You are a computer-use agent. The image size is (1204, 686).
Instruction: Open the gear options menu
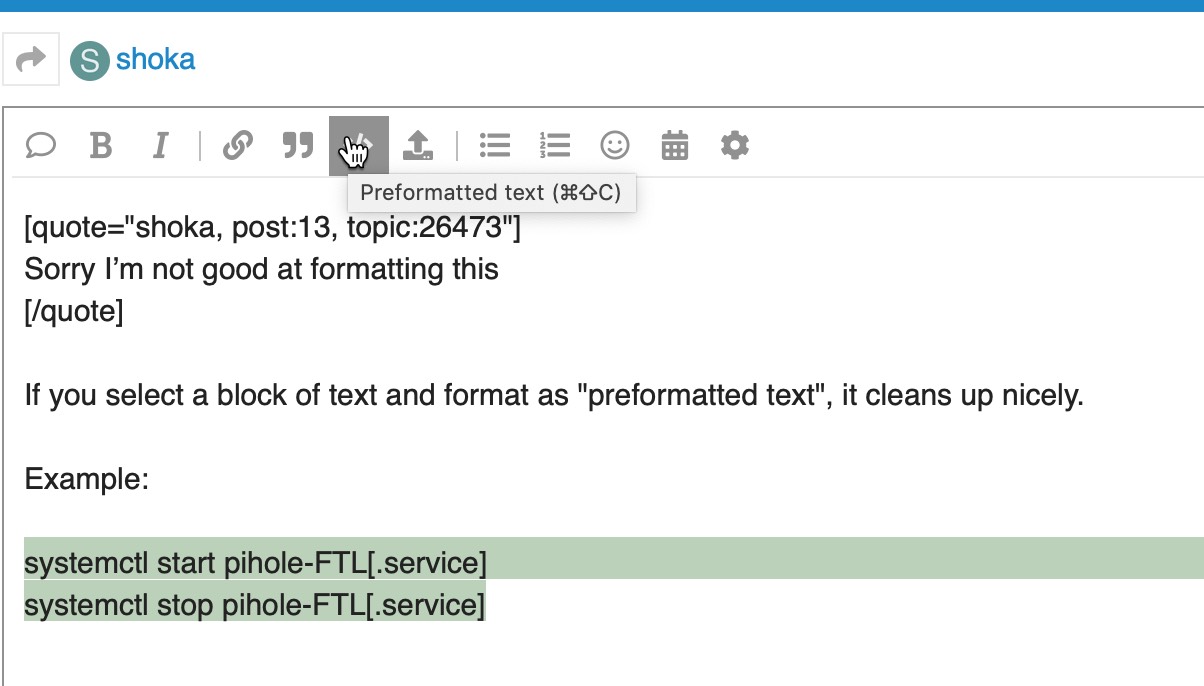pos(735,146)
